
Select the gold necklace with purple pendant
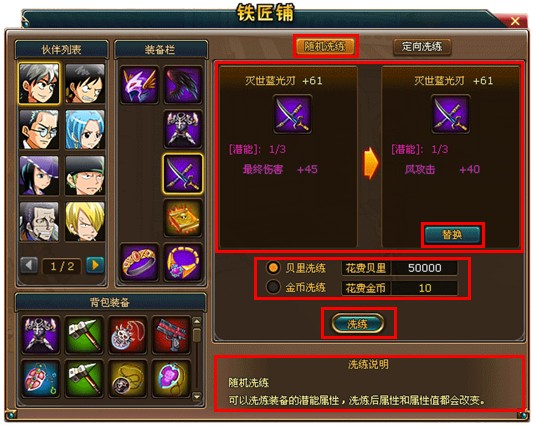click(183, 262)
